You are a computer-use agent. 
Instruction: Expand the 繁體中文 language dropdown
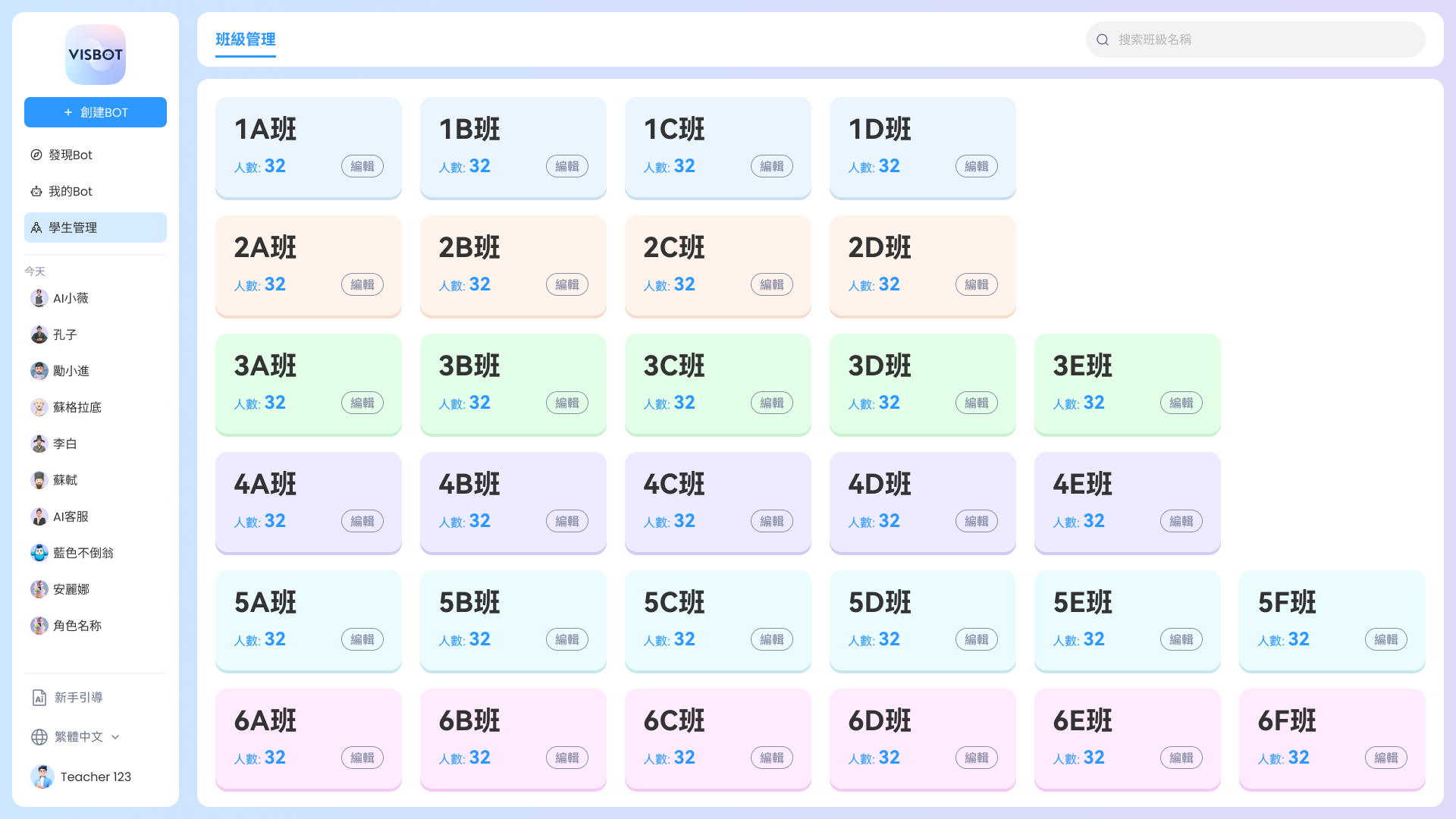pyautogui.click(x=76, y=737)
